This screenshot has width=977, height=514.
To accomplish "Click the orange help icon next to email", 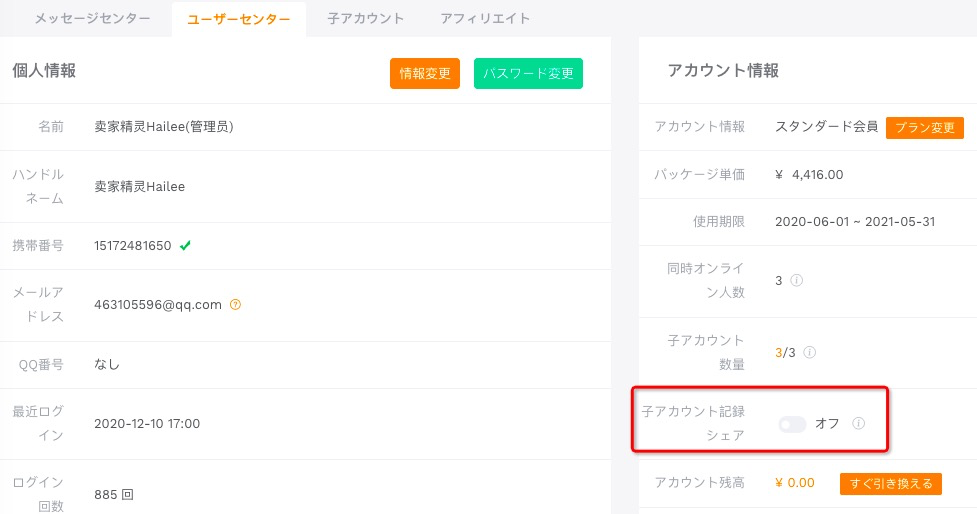I will point(235,305).
